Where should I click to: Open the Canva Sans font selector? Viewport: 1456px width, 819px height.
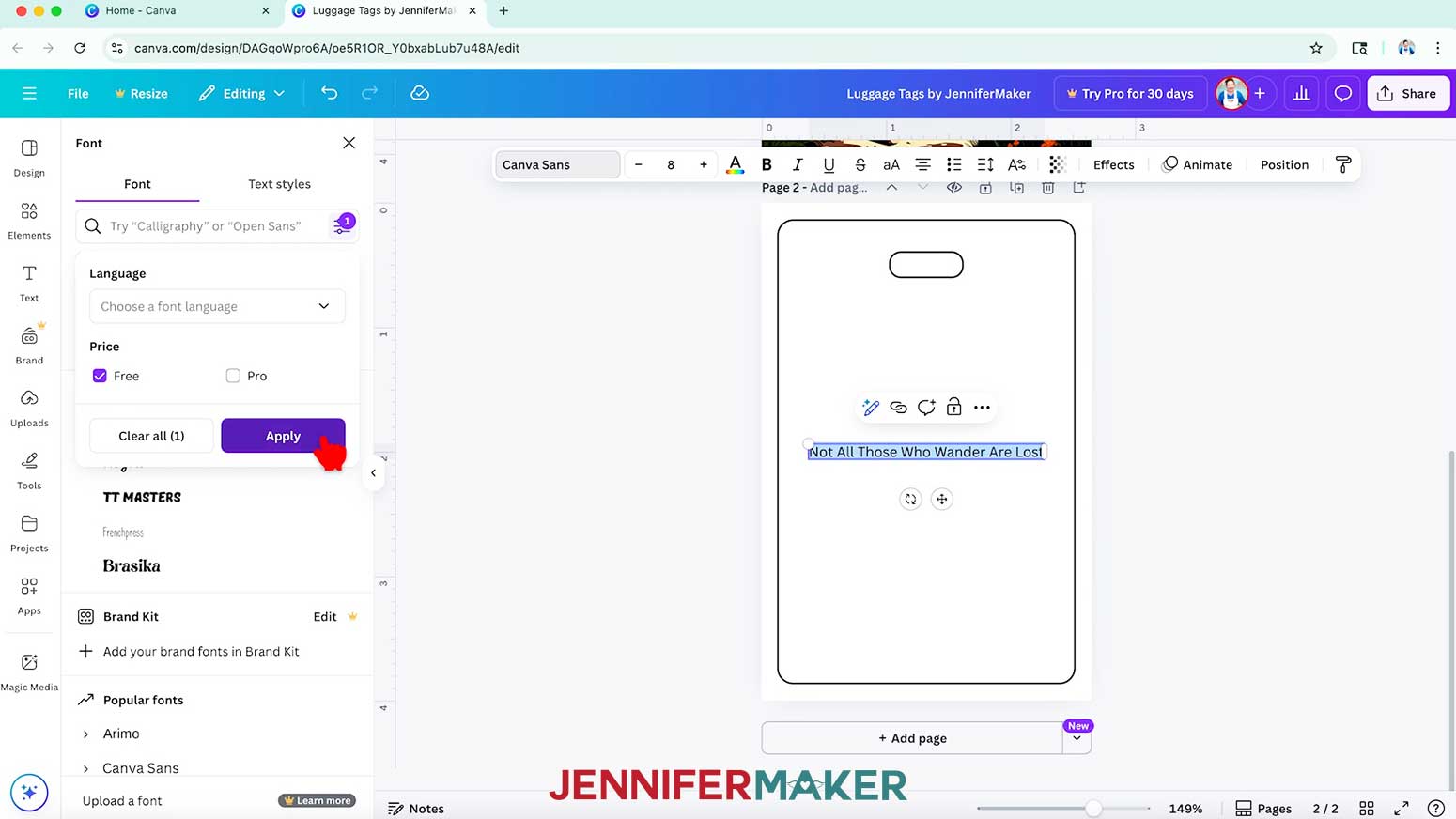pos(558,164)
